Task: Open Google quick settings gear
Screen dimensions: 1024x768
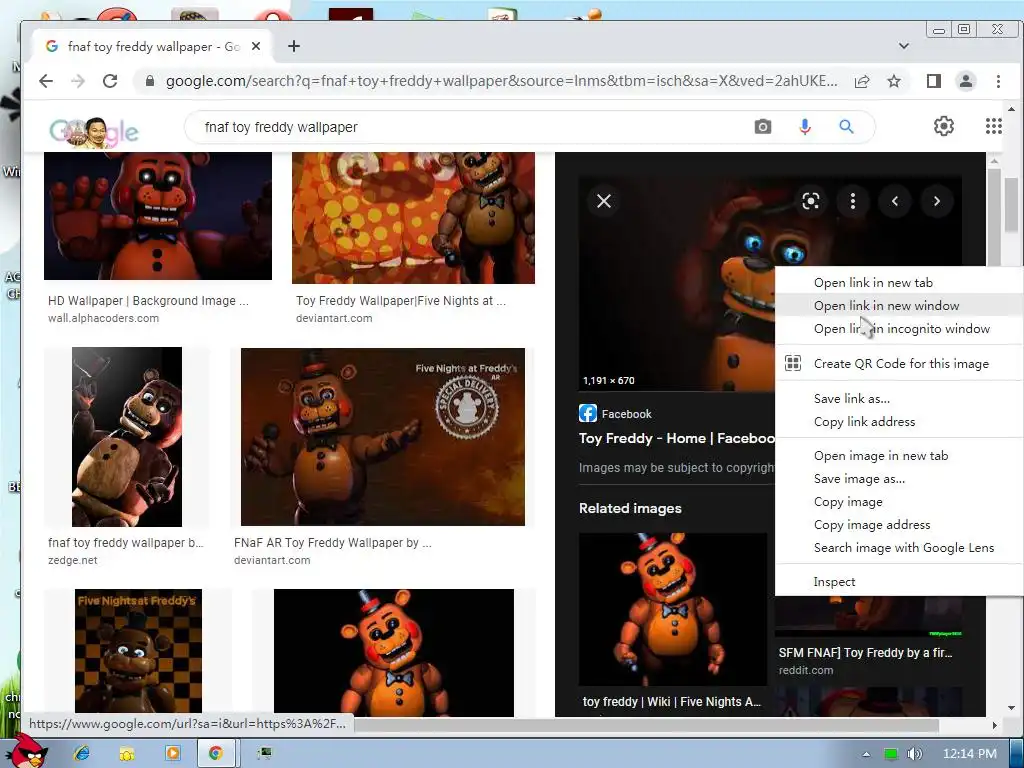Action: (944, 126)
